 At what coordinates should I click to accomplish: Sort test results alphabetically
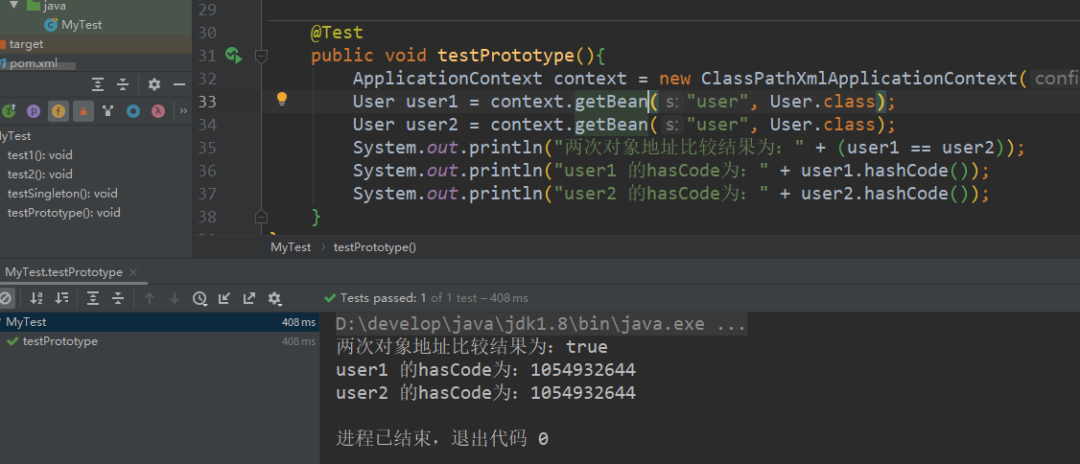click(37, 298)
